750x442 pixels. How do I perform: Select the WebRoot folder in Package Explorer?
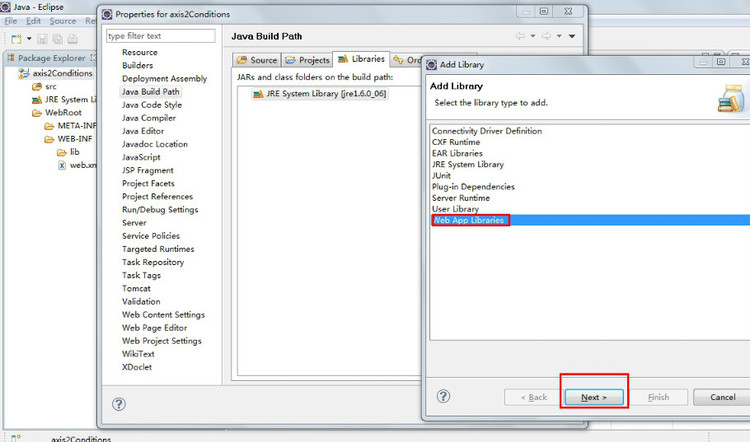63,112
